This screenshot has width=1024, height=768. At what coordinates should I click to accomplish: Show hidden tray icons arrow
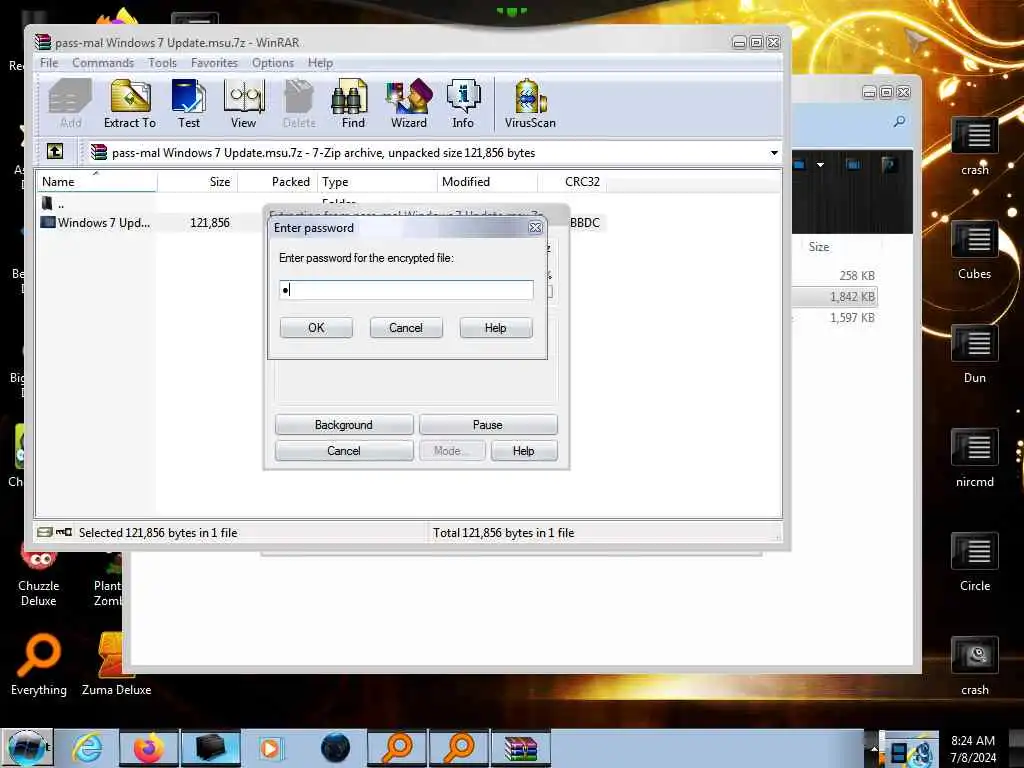(874, 749)
